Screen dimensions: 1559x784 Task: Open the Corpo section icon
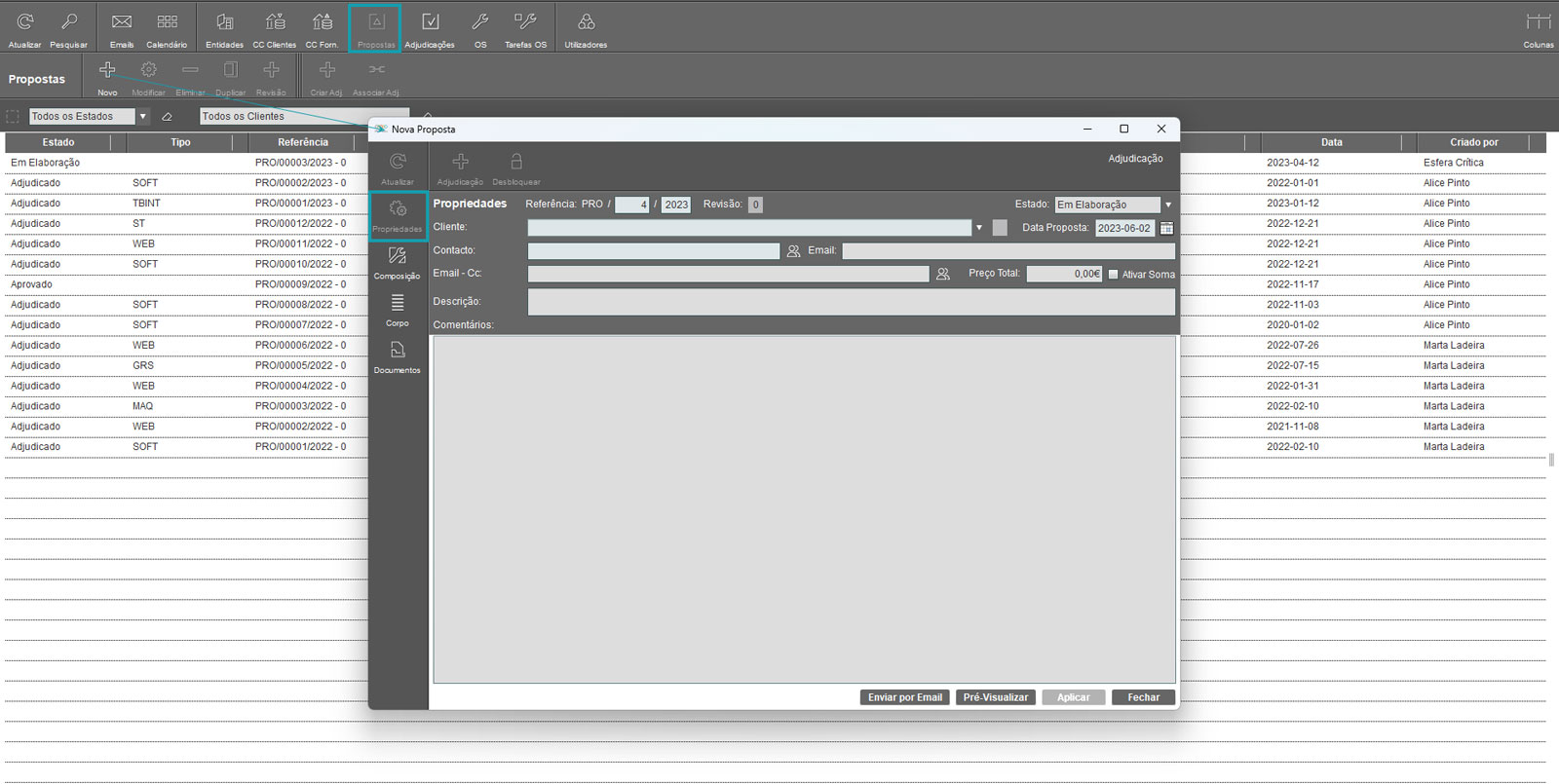pyautogui.click(x=397, y=309)
